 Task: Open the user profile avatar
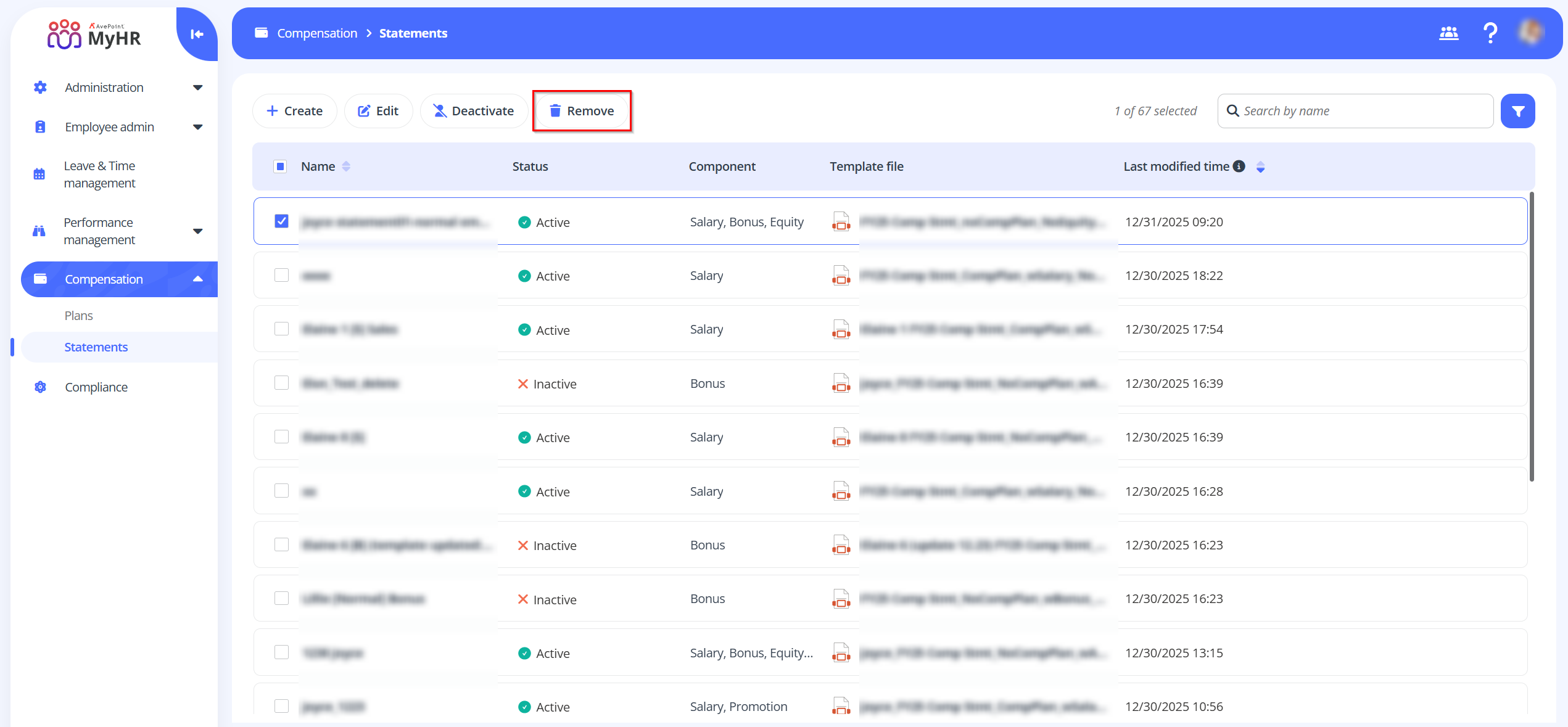click(1531, 33)
